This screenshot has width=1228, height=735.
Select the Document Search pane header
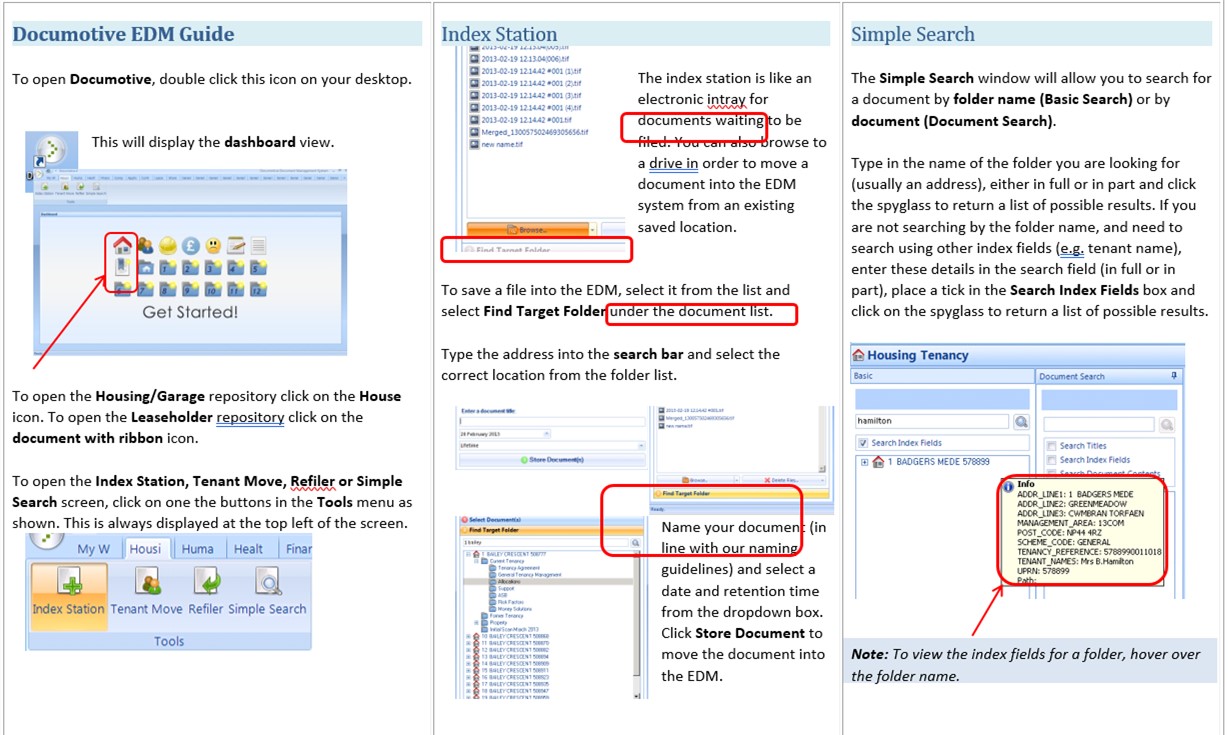[1109, 376]
